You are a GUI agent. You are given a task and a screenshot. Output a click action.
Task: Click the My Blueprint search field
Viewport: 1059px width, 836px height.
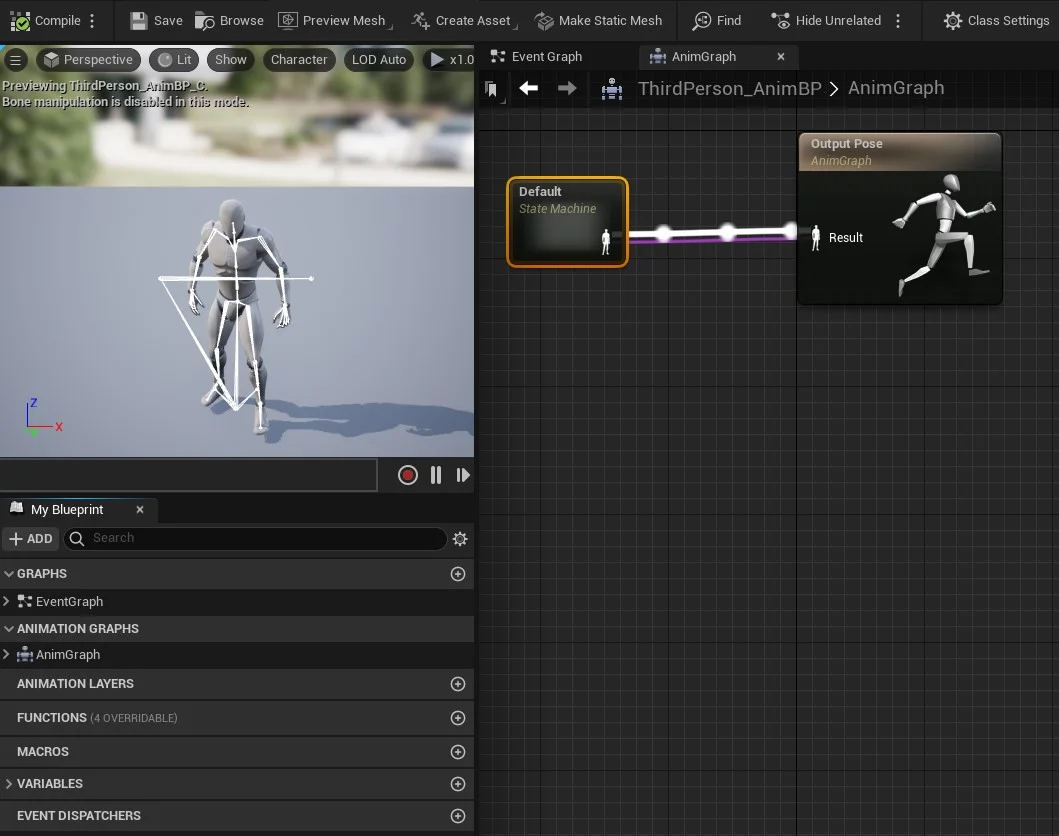pos(255,538)
